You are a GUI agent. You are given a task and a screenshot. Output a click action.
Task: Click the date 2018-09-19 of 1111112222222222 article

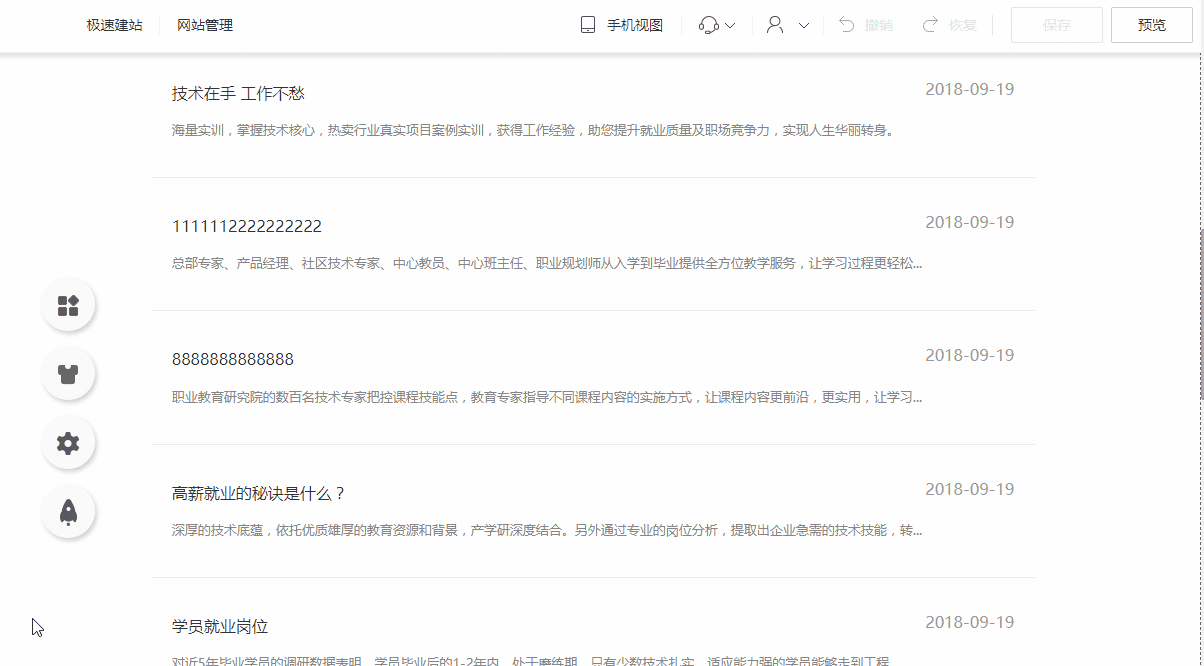969,222
